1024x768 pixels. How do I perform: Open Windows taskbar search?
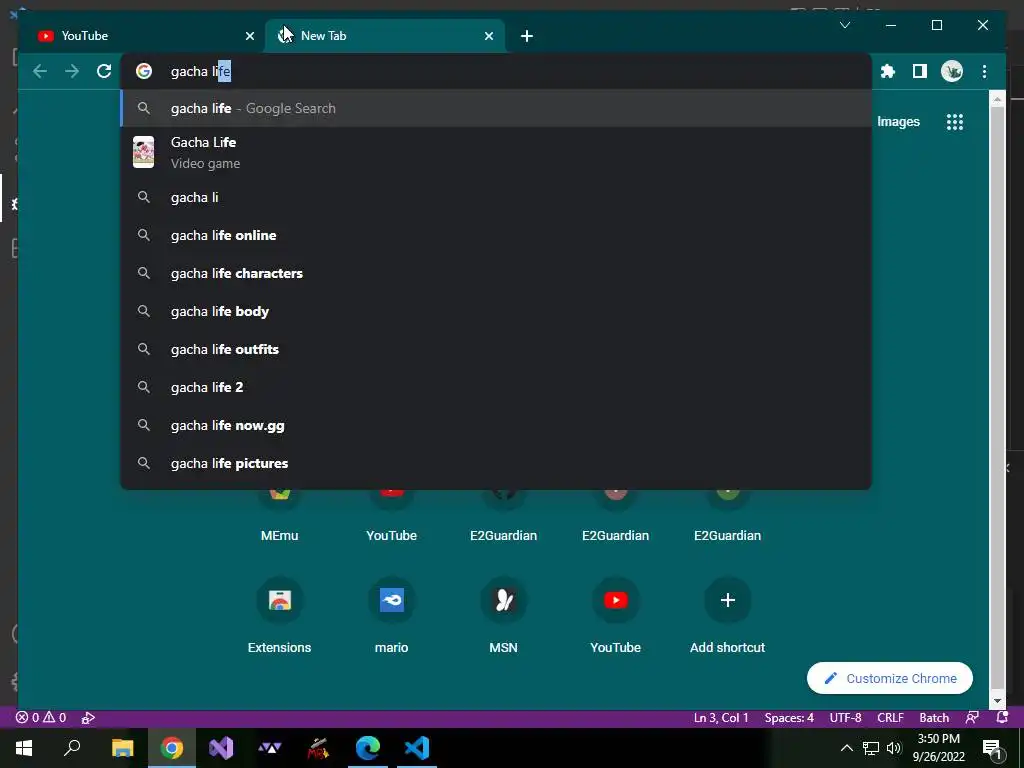72,748
